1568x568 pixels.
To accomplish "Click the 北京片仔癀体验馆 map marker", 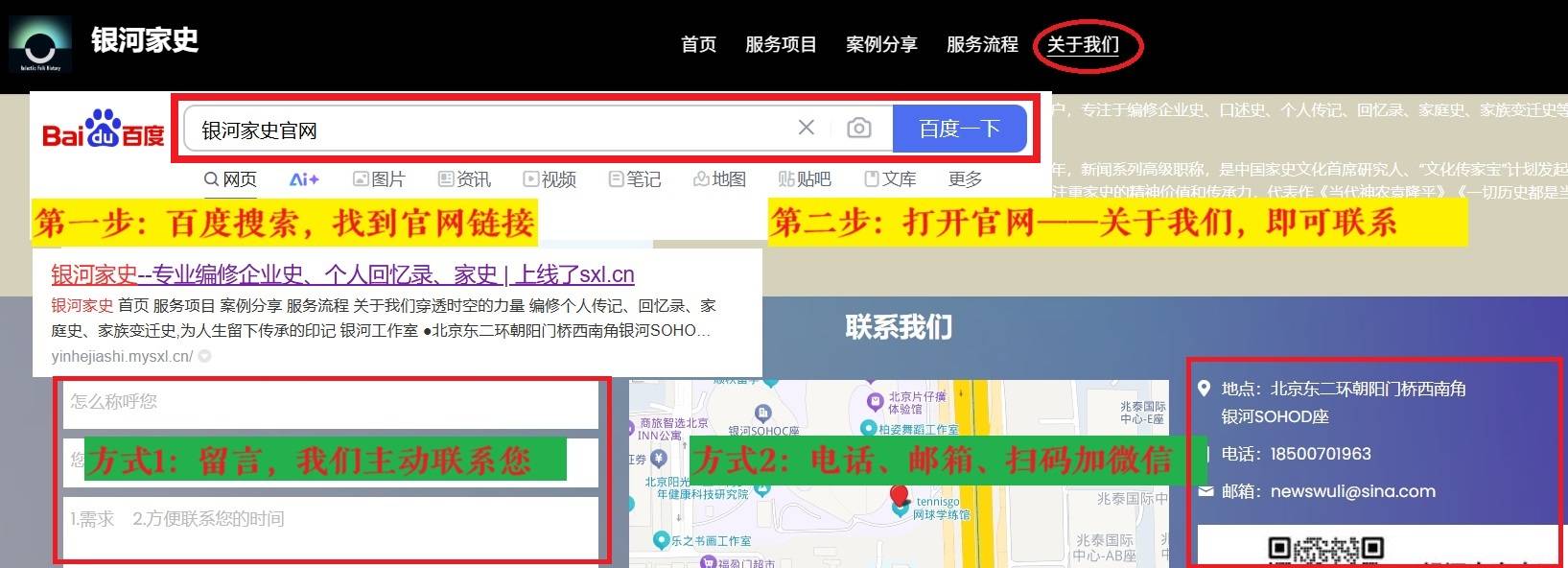I will [874, 402].
